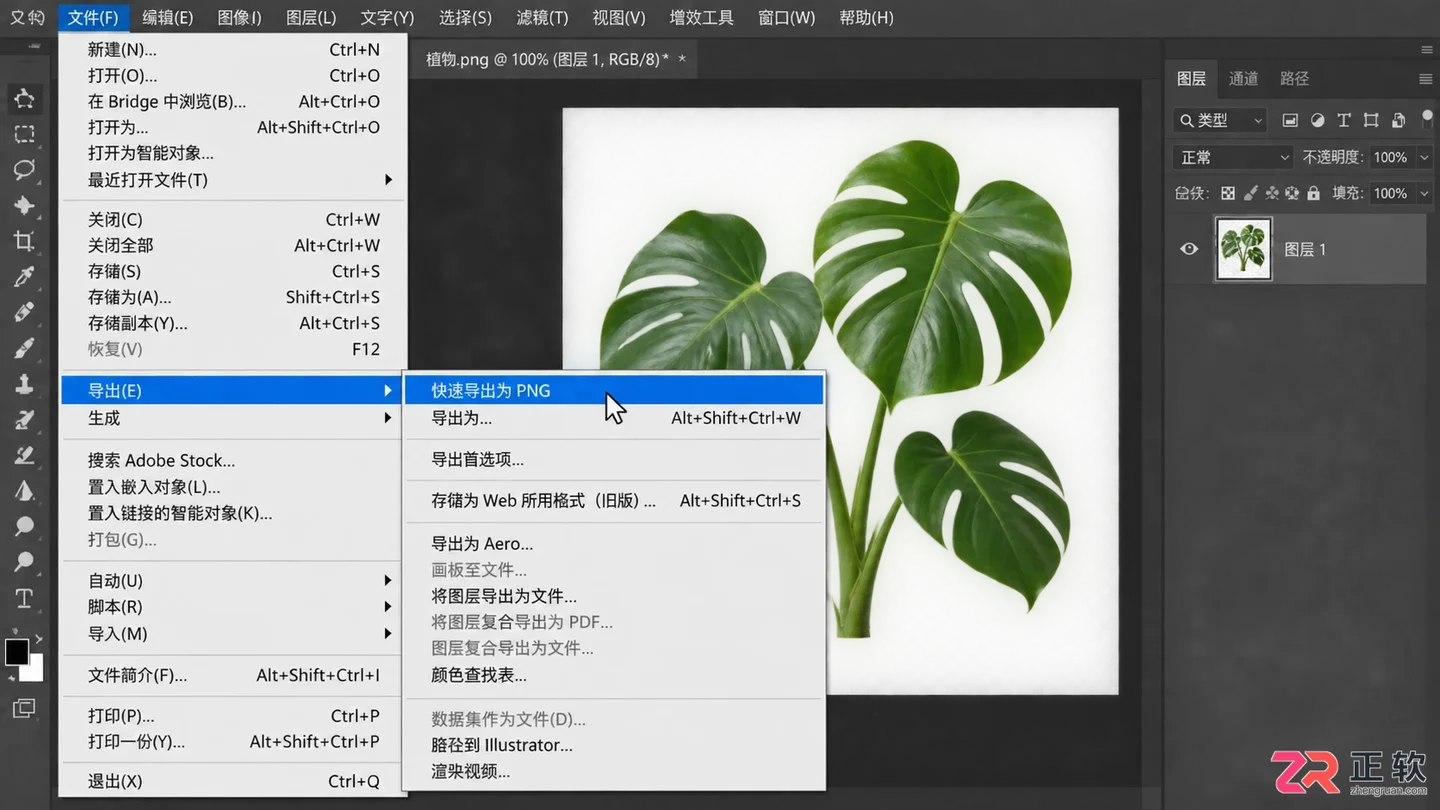Click the 图层 1 layer thumbnail
1440x810 pixels.
(1243, 249)
